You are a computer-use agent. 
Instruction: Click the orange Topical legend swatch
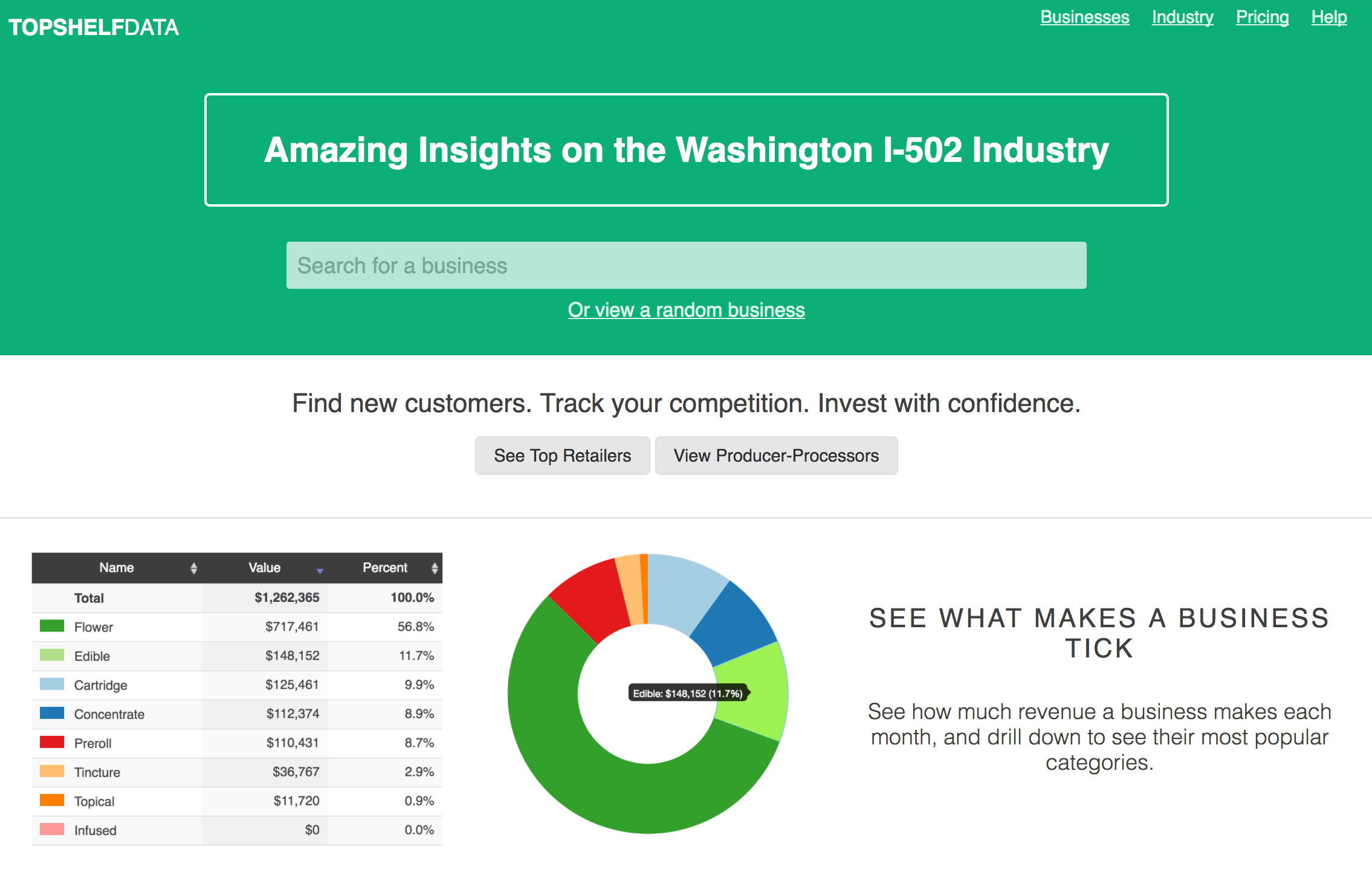52,800
